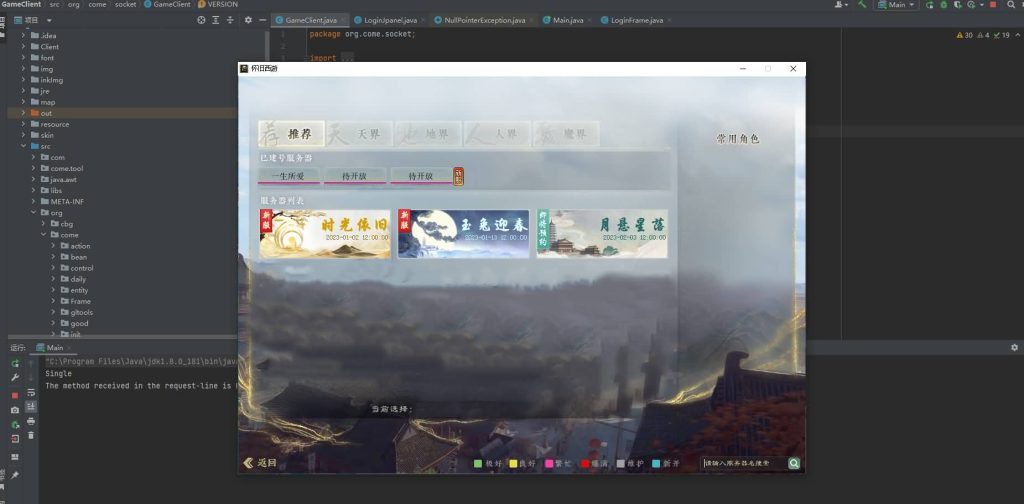Click the run with coverage icon in top toolbar
1024x504 pixels.
[958, 5]
